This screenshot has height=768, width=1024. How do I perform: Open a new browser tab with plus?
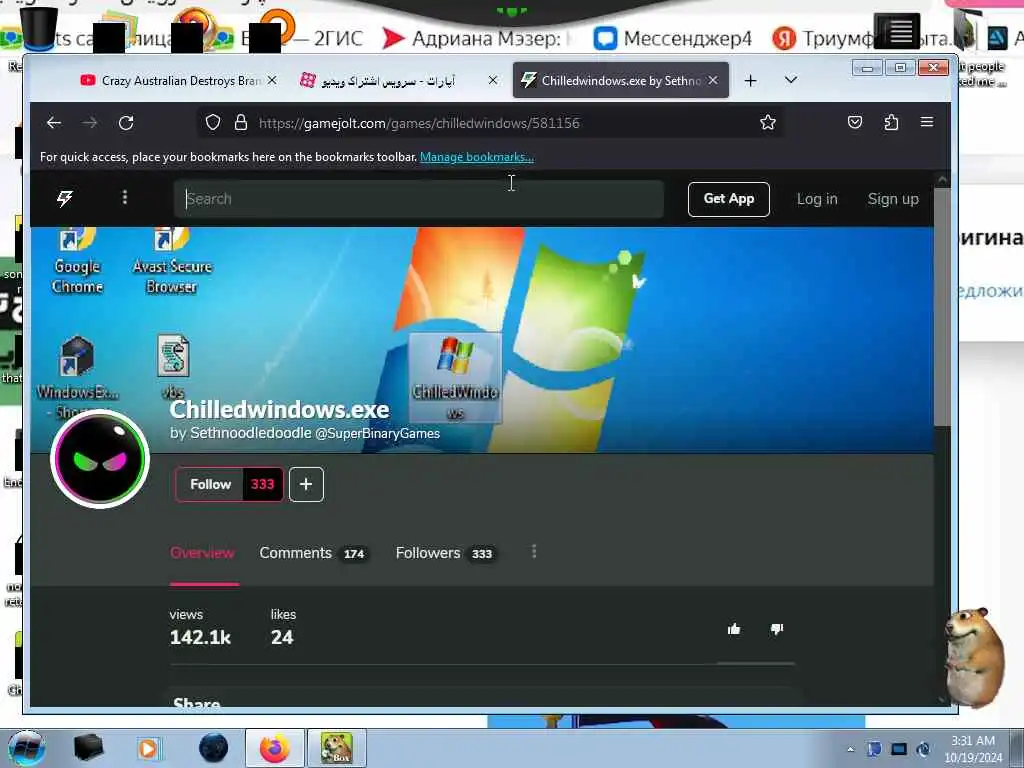tap(750, 80)
